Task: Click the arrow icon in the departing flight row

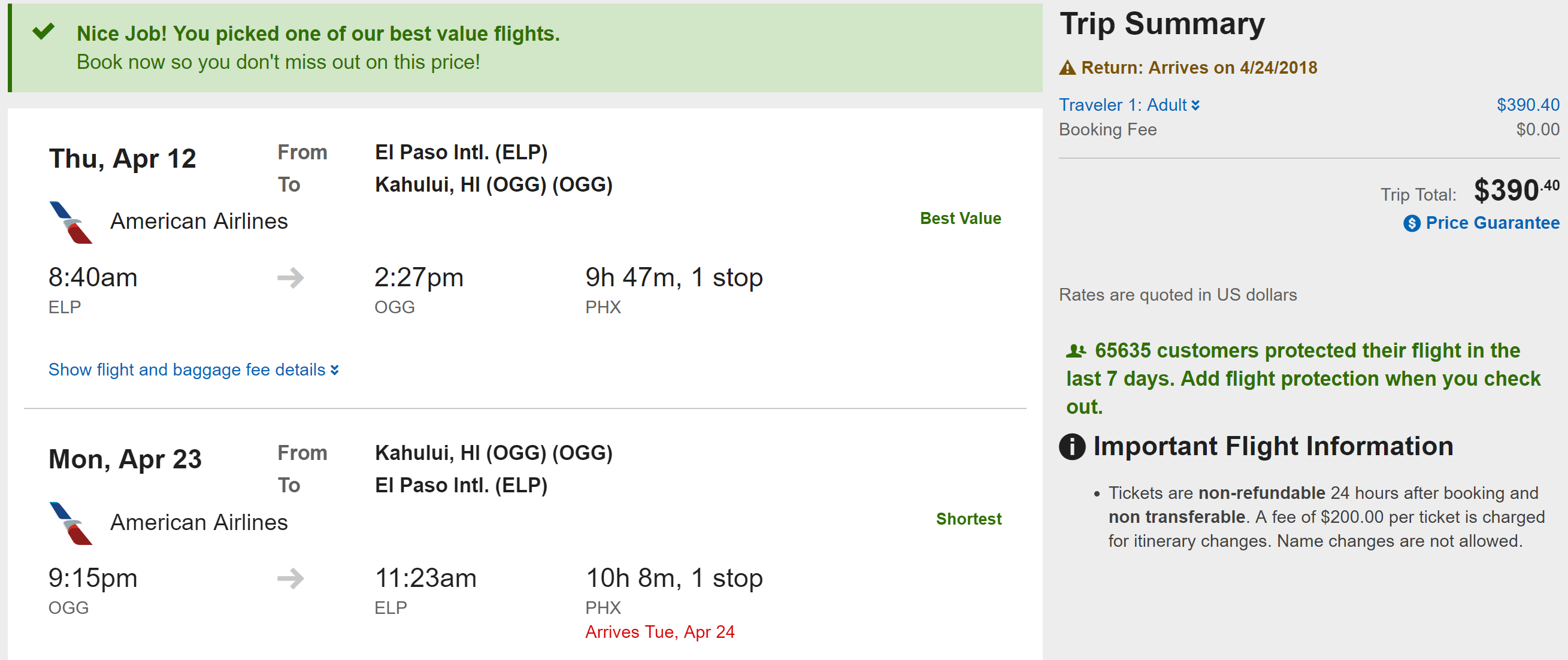Action: [x=290, y=278]
